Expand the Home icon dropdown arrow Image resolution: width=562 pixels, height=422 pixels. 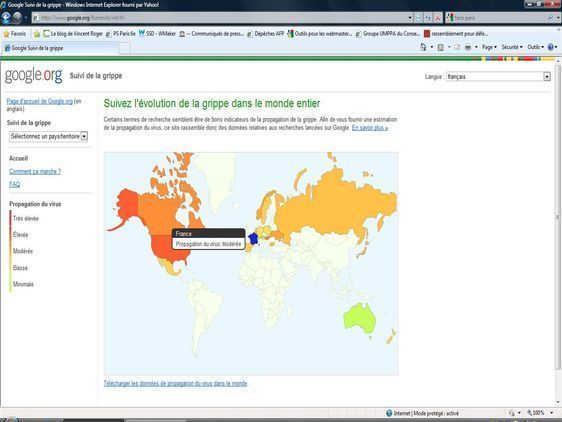[432, 47]
